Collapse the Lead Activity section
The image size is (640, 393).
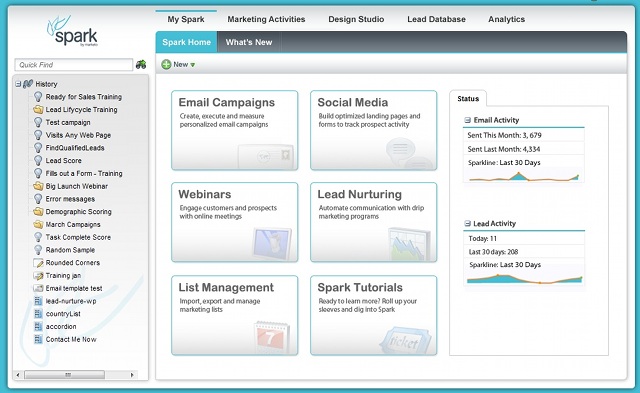coord(467,223)
